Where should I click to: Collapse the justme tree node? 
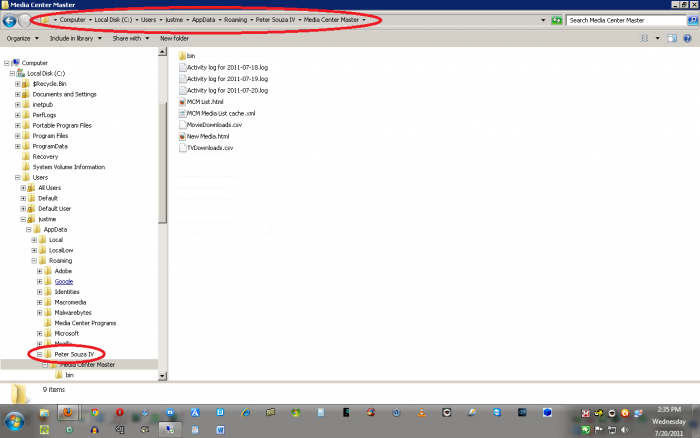click(x=23, y=219)
